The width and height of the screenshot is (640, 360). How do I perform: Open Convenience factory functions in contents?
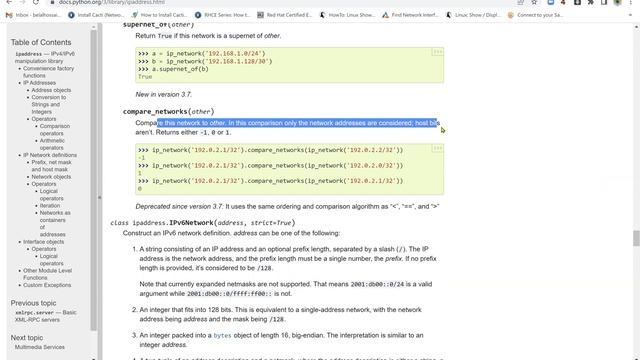pyautogui.click(x=48, y=72)
